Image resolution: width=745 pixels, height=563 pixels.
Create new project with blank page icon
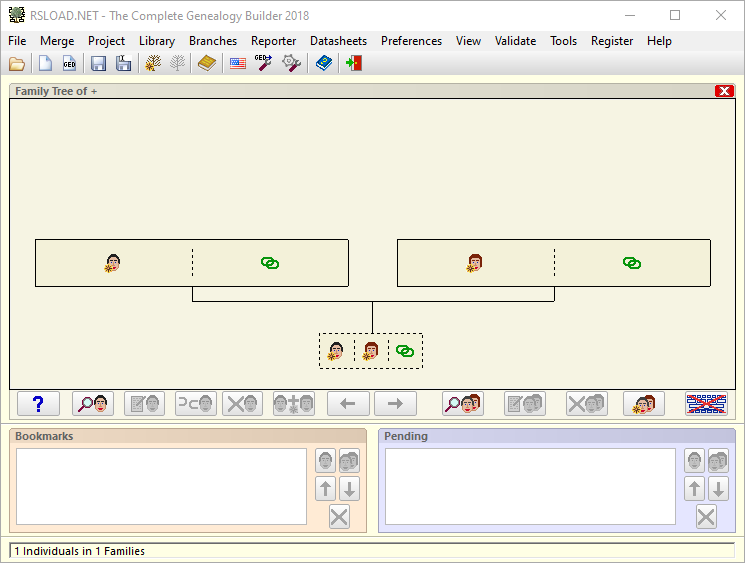click(x=46, y=63)
